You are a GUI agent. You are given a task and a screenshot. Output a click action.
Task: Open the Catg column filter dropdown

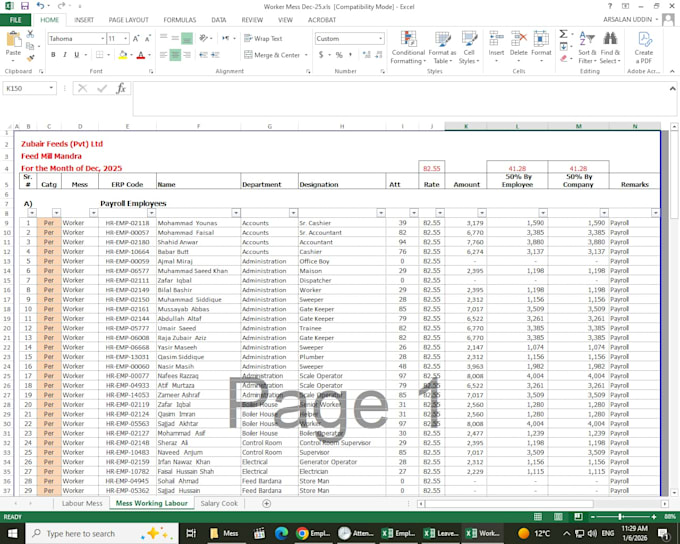(x=56, y=213)
